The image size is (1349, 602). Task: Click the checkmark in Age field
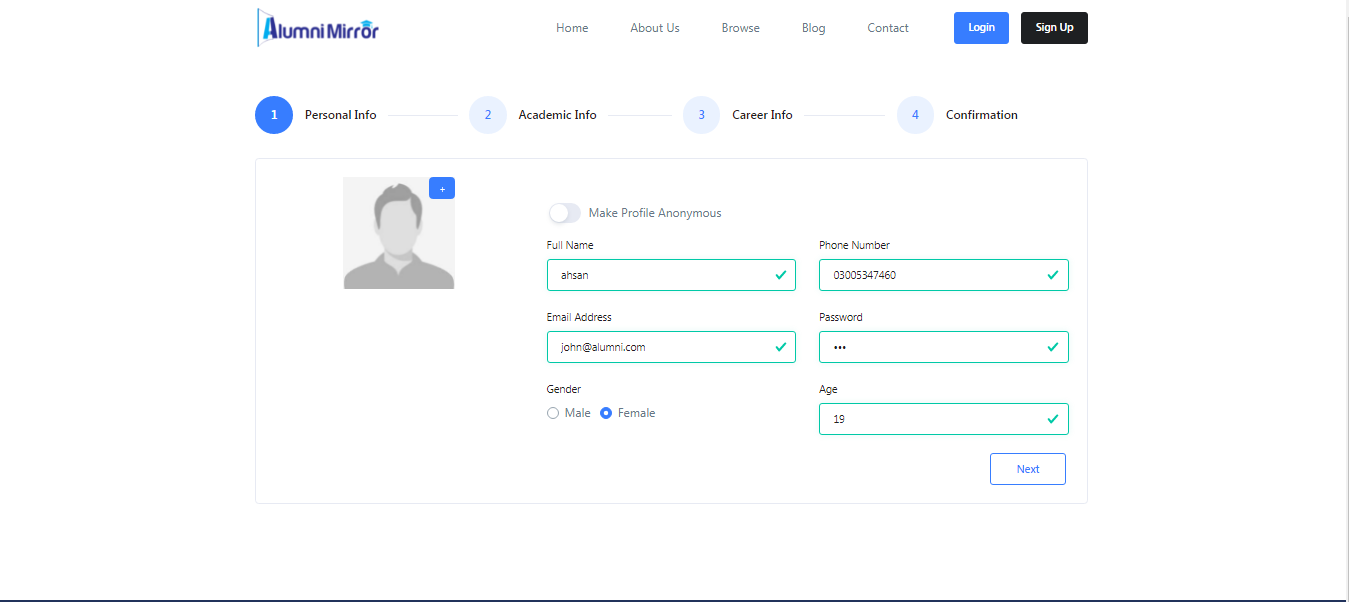point(1052,419)
